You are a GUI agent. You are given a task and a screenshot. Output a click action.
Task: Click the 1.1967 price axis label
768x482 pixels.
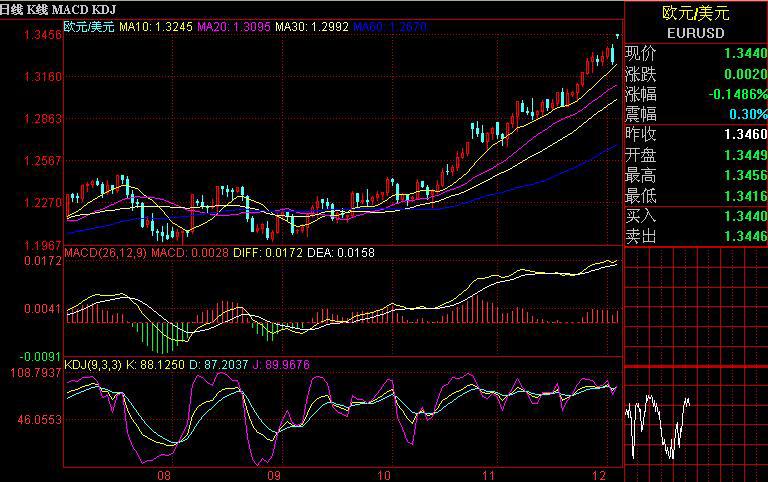(43, 244)
